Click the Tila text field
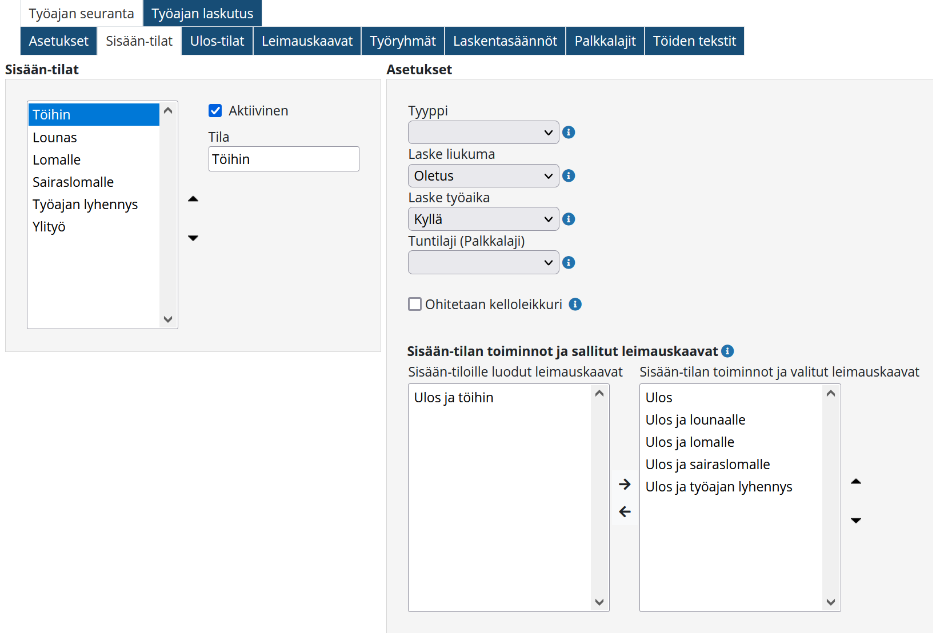 (x=283, y=159)
